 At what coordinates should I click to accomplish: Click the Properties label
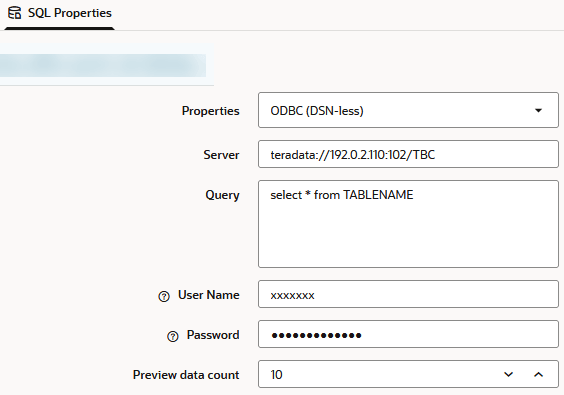(210, 111)
